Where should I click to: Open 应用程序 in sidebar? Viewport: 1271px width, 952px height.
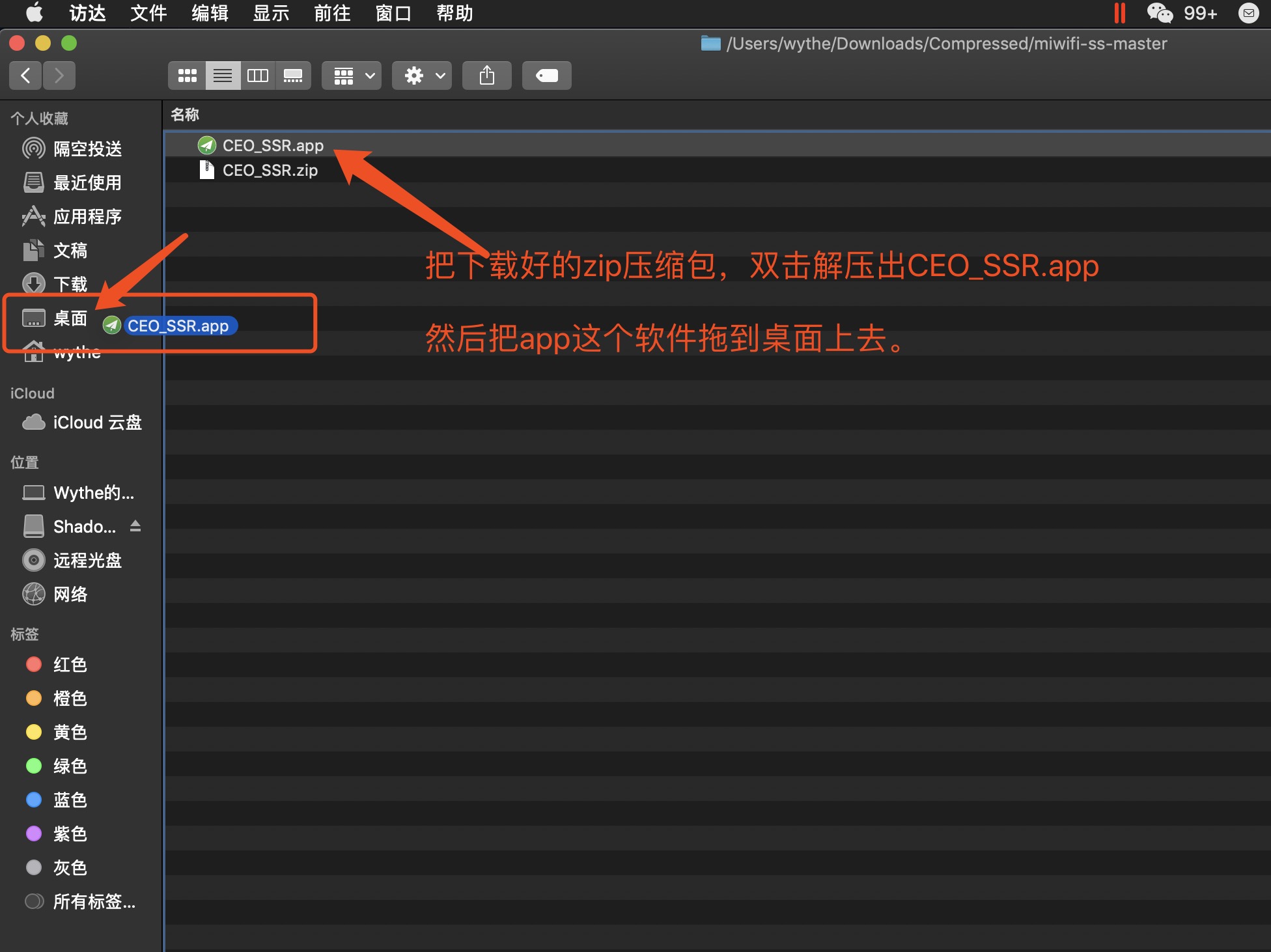pyautogui.click(x=81, y=217)
